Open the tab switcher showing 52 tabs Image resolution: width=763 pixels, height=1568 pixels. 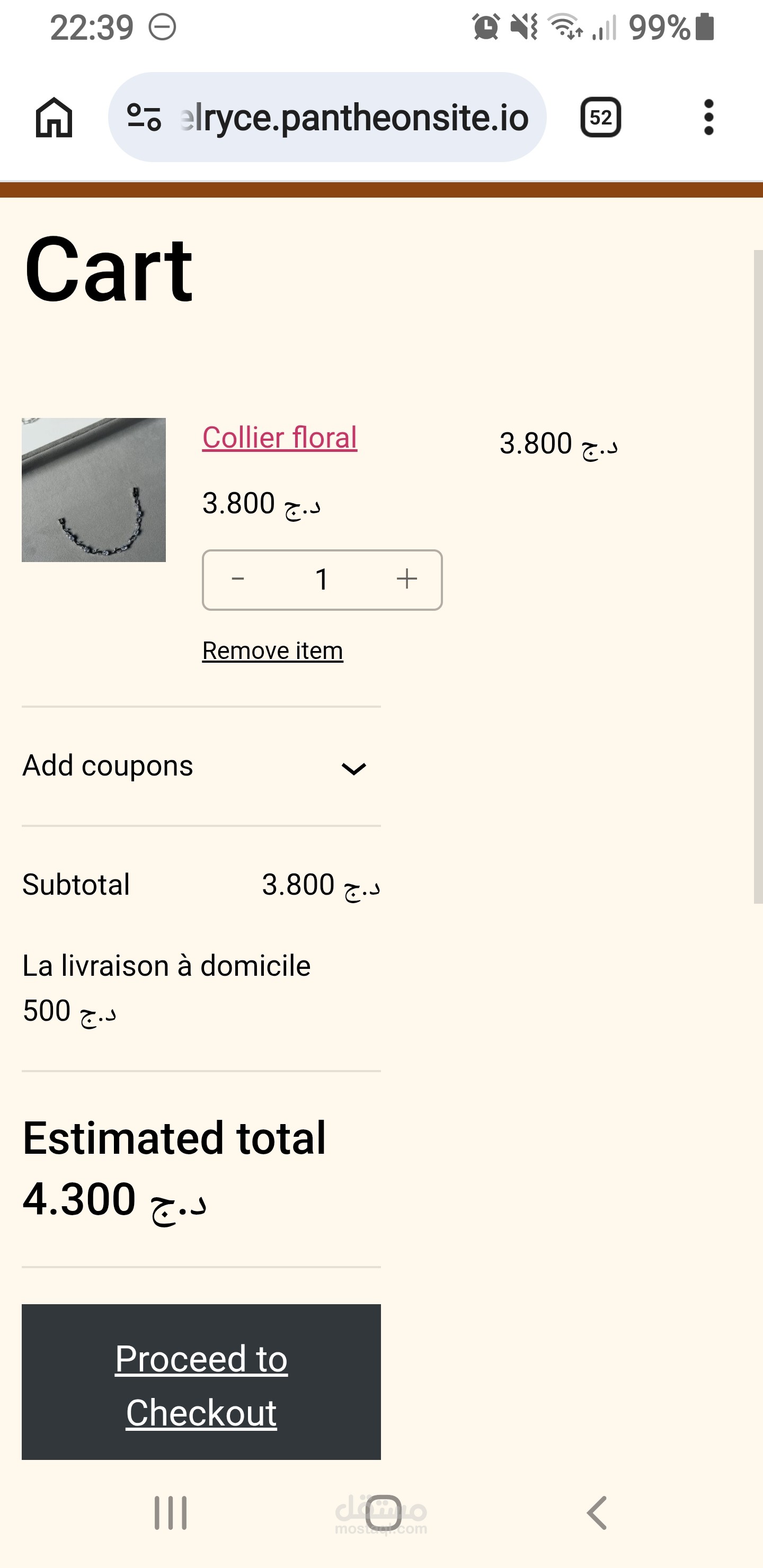(x=600, y=118)
